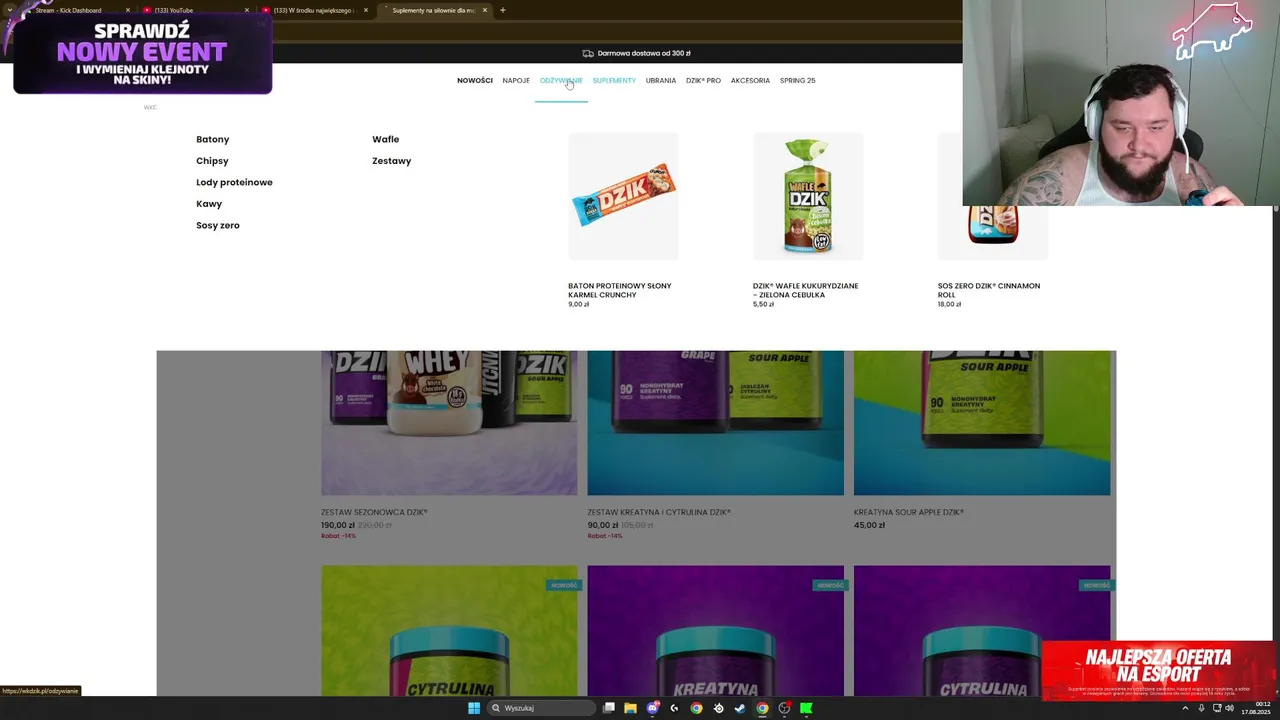
Task: Close the (133) YouTube tab
Action: [x=247, y=10]
